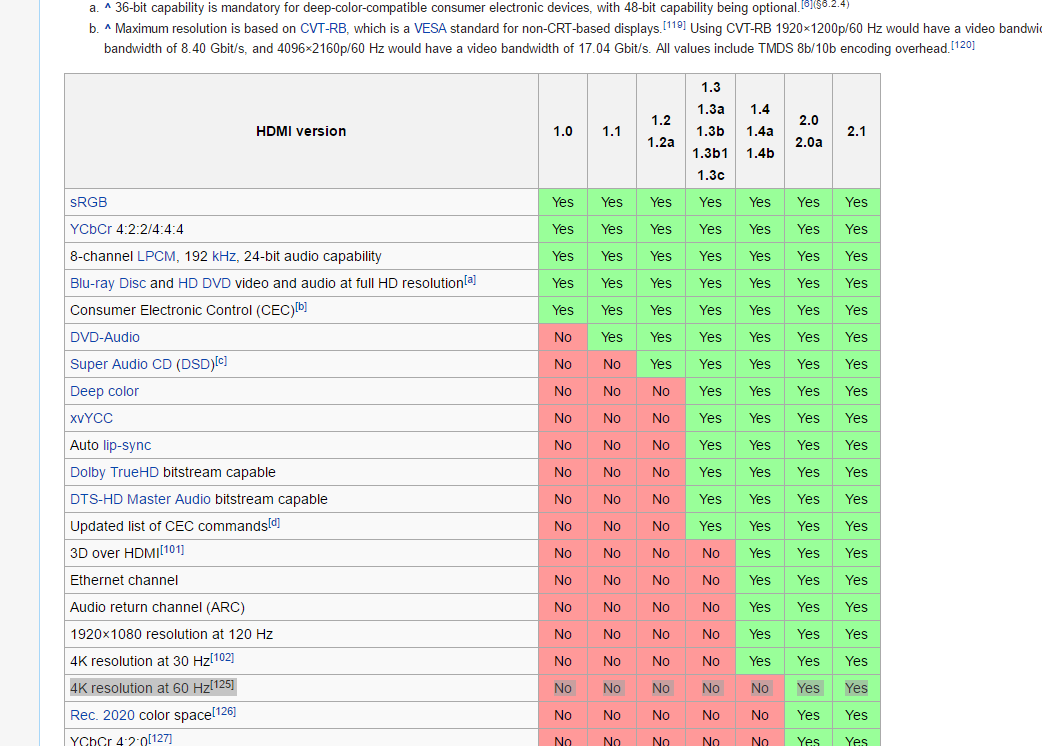
Task: Select the 1.4 versions column header
Action: coord(760,132)
